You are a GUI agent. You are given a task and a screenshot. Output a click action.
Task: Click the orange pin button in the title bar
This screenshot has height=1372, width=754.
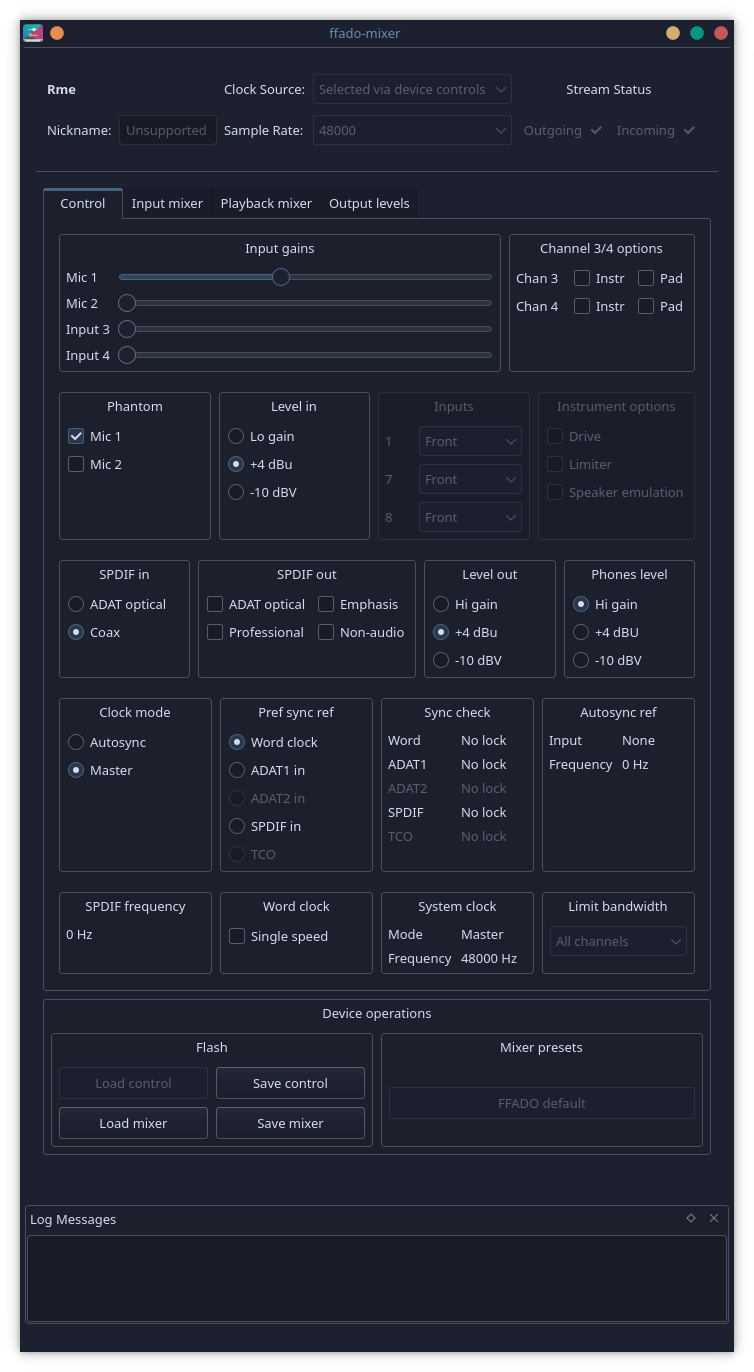pyautogui.click(x=57, y=33)
